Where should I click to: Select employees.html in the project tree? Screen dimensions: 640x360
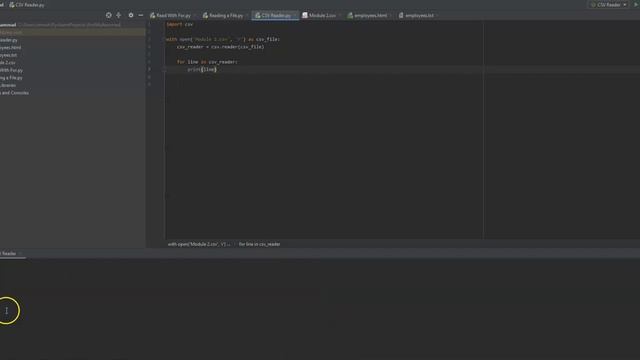pos(11,47)
